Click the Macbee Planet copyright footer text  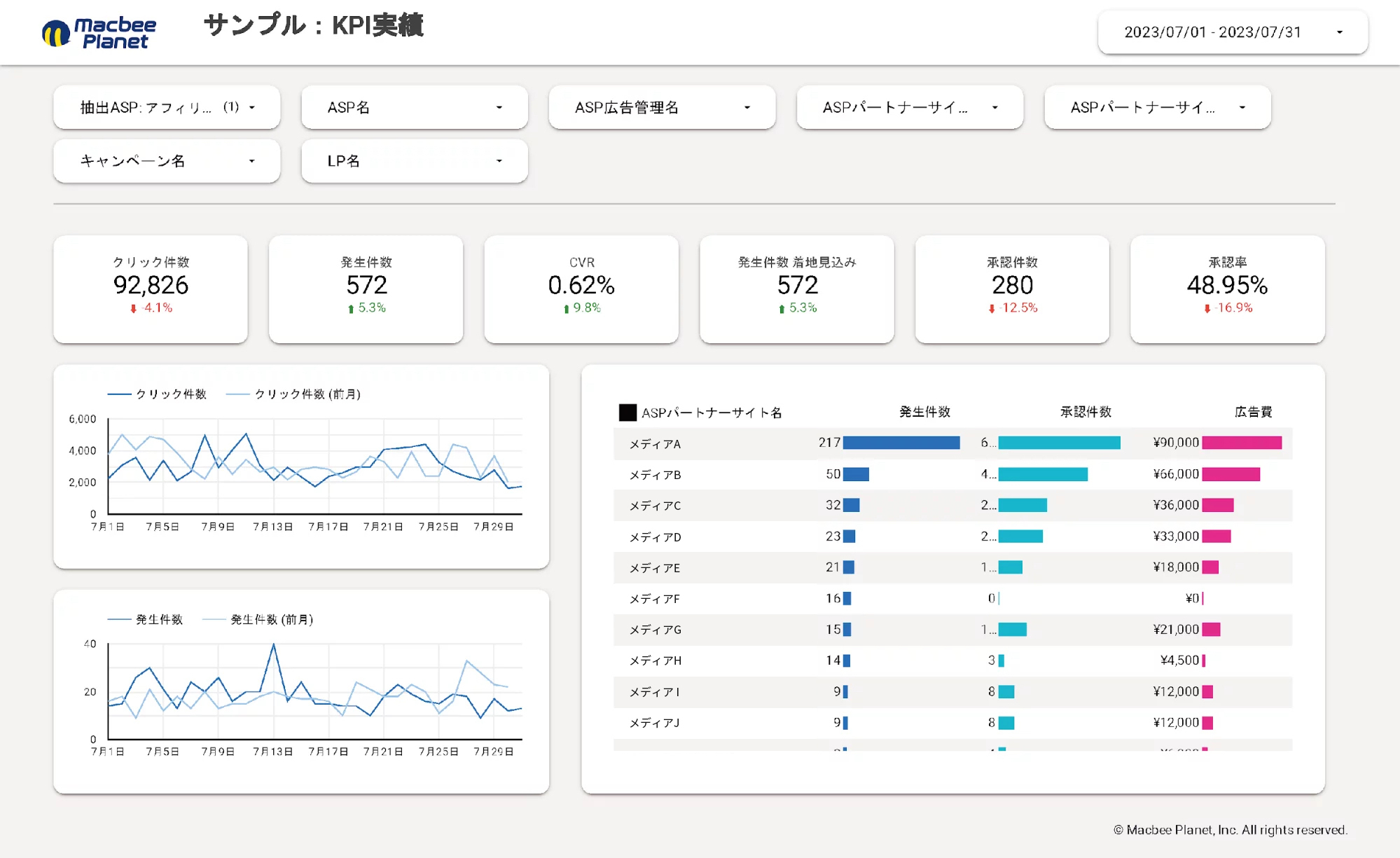point(1231,830)
